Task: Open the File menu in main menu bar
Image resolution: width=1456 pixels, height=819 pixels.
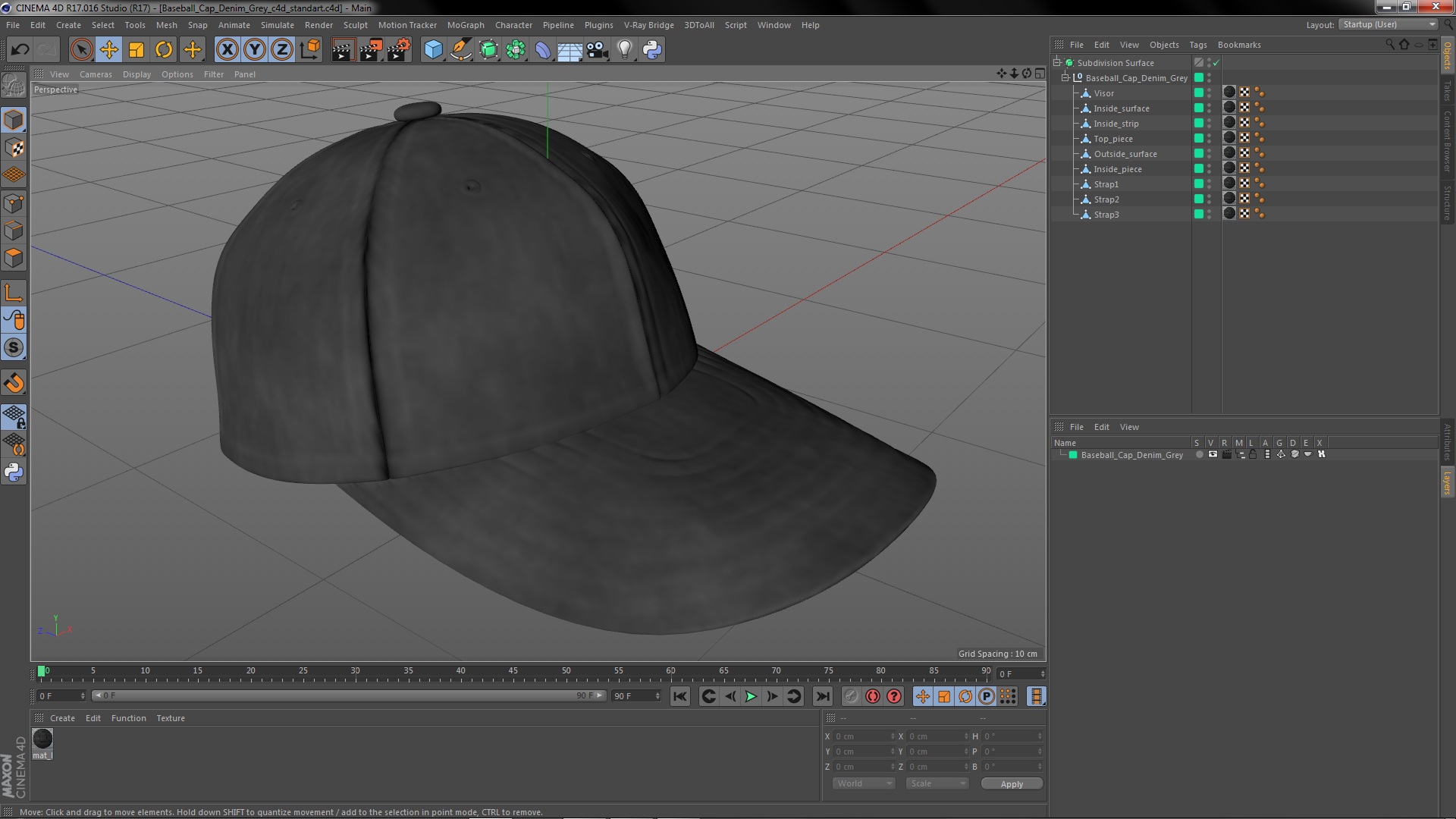Action: [13, 25]
